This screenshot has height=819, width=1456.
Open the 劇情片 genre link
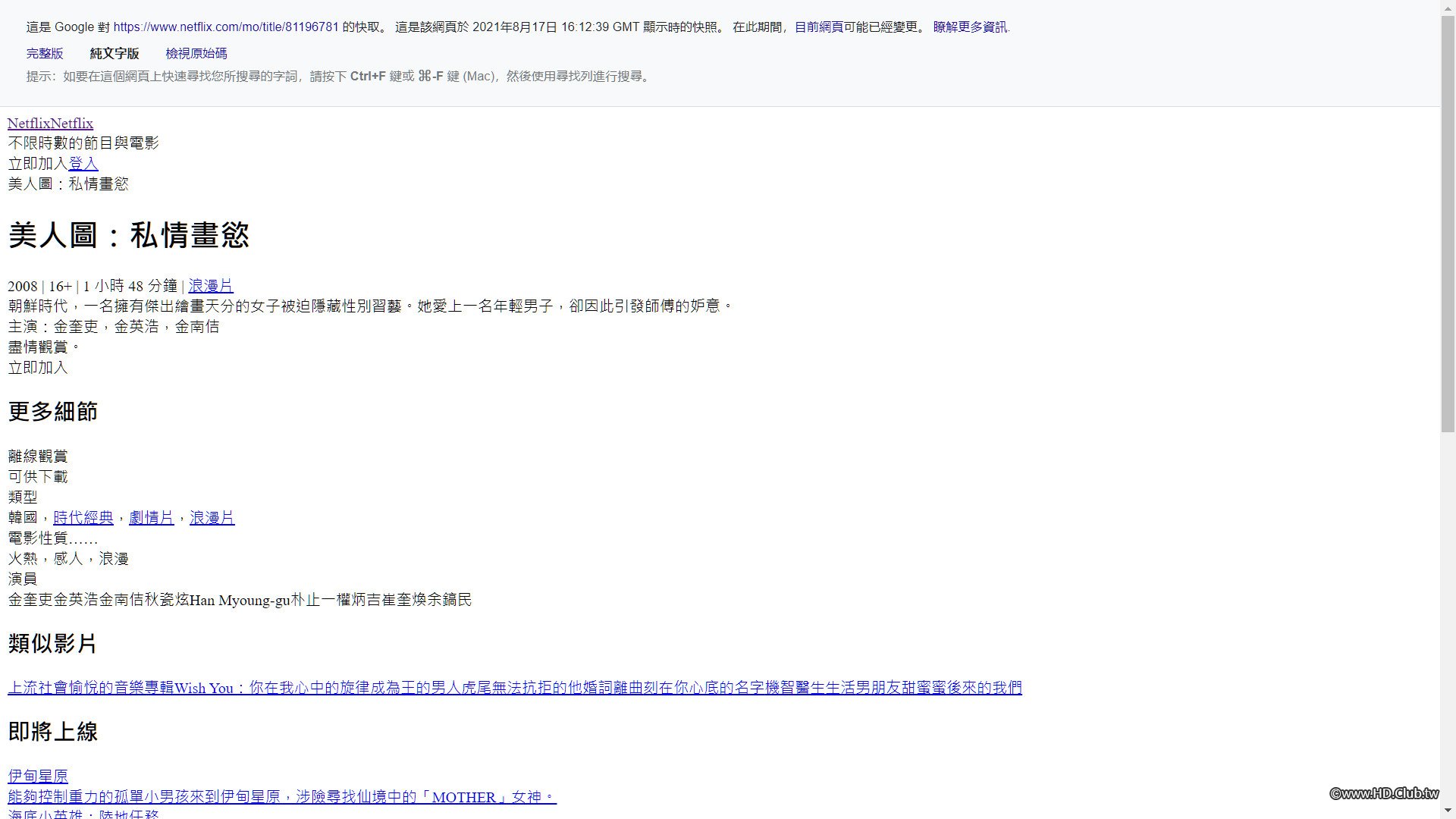coord(151,518)
